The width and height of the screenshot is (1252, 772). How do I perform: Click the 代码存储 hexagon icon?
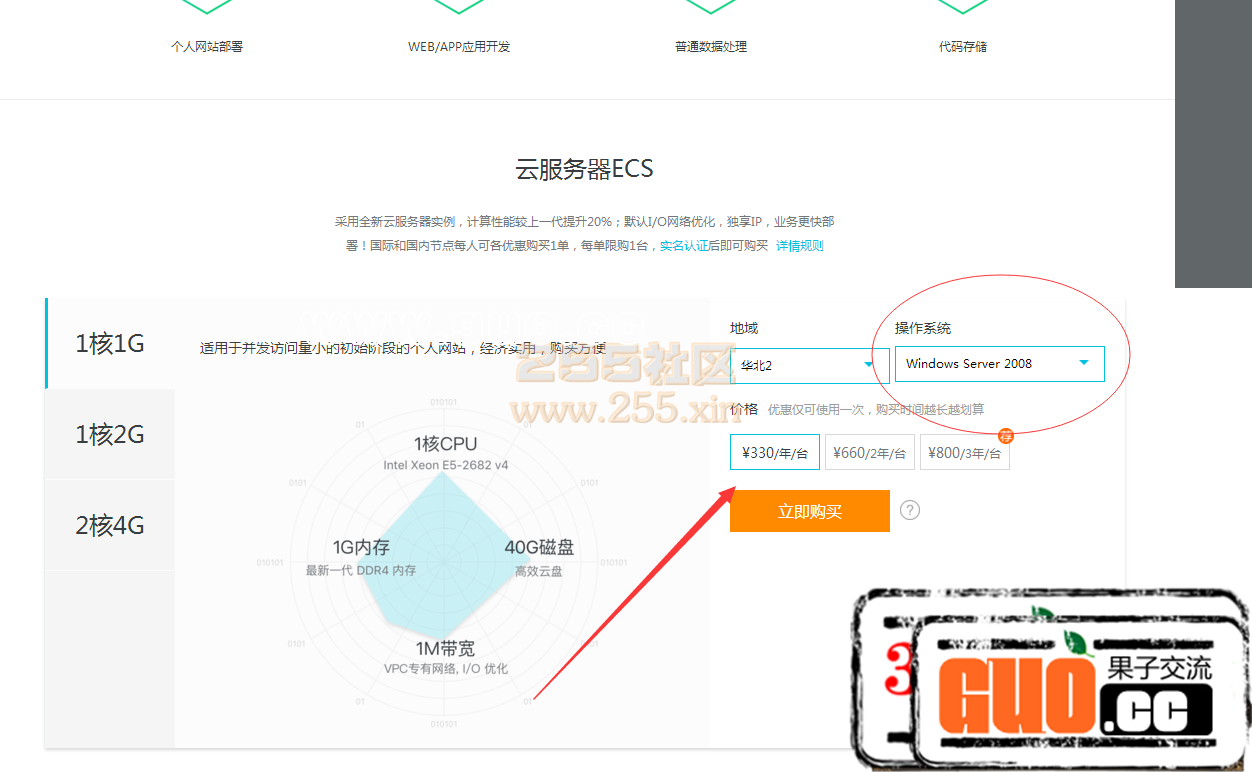(x=963, y=5)
